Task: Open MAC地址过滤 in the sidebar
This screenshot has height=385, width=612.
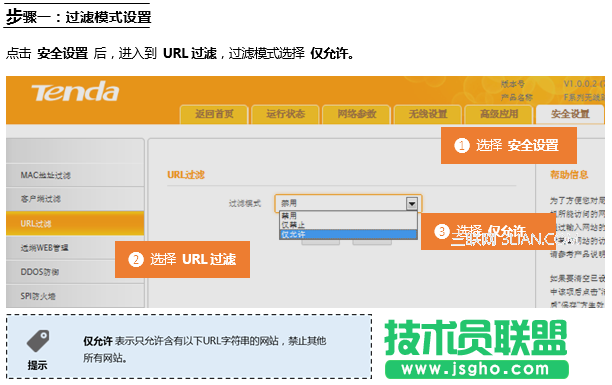Action: point(75,175)
